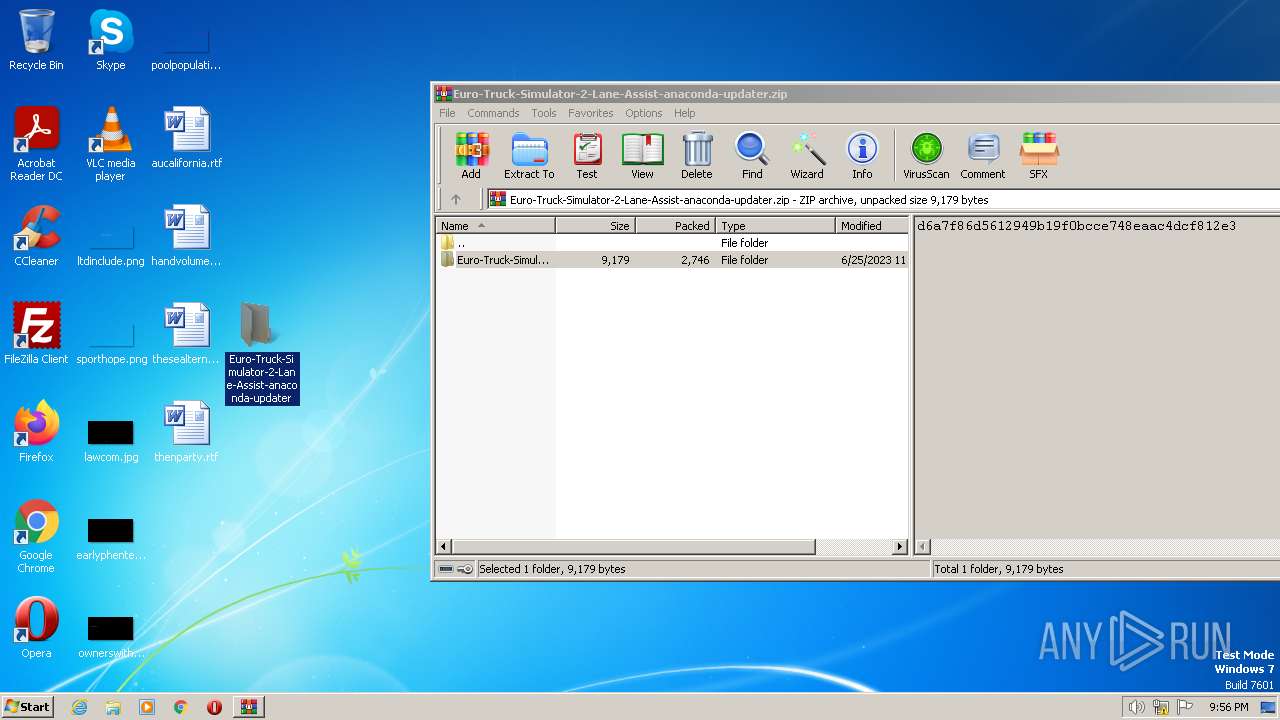Sort by the Packed column header
1280x720 pixels.
676,226
